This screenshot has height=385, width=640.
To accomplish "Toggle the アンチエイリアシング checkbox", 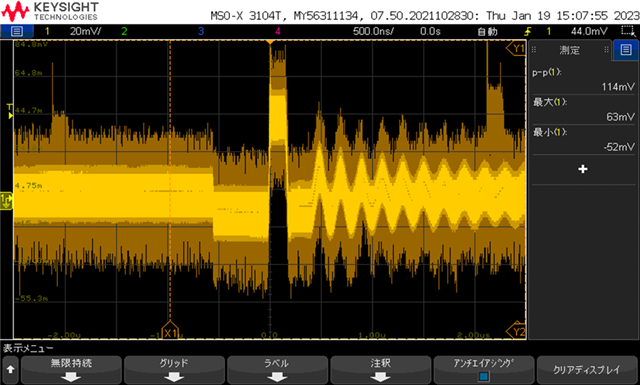I will pos(484,376).
